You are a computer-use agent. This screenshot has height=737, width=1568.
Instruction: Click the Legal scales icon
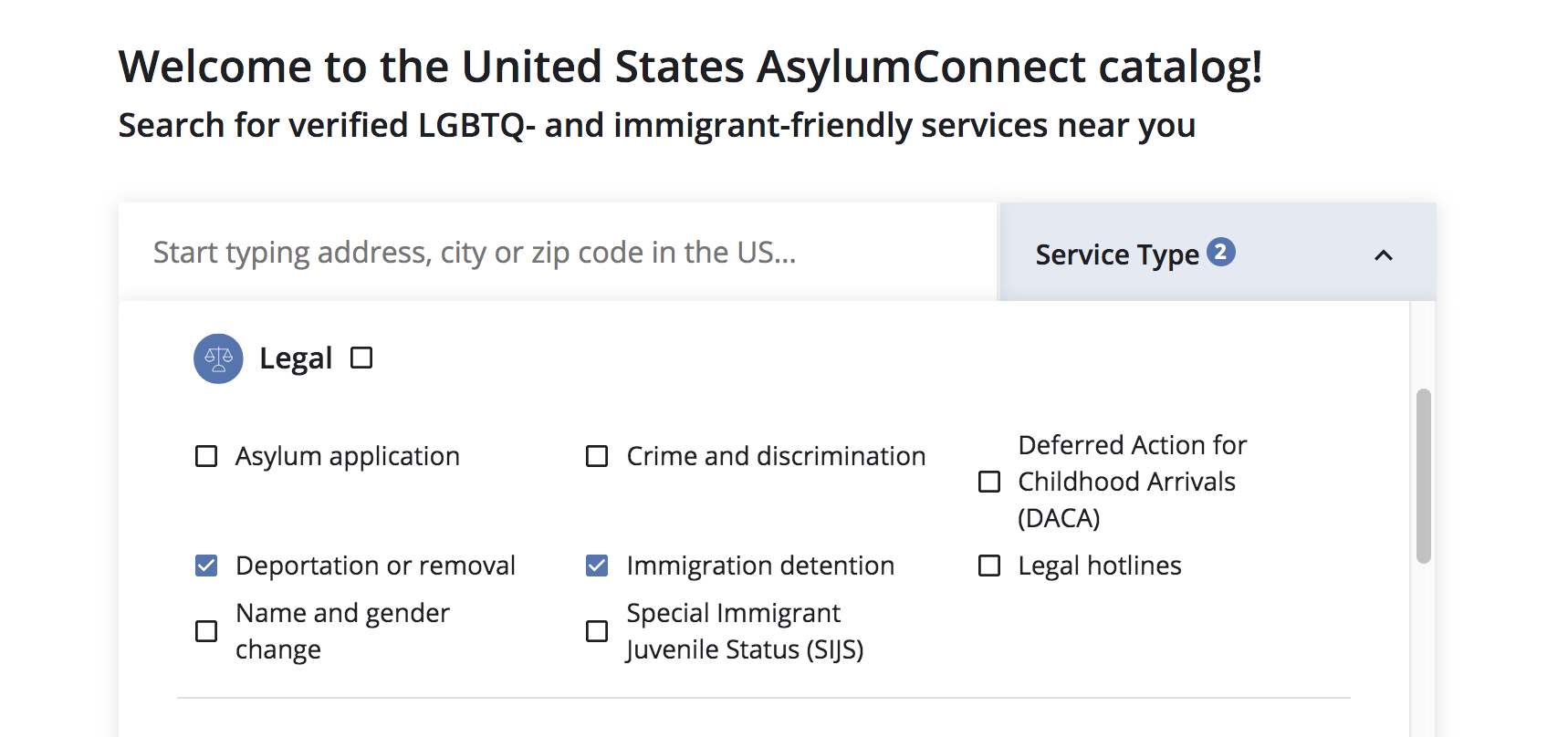pyautogui.click(x=218, y=358)
